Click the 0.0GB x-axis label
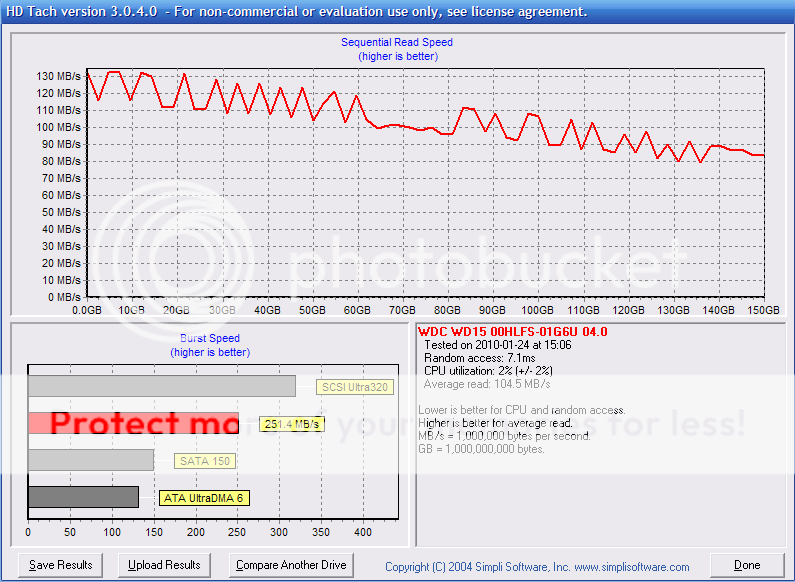The height and width of the screenshot is (582, 795). click(x=87, y=310)
